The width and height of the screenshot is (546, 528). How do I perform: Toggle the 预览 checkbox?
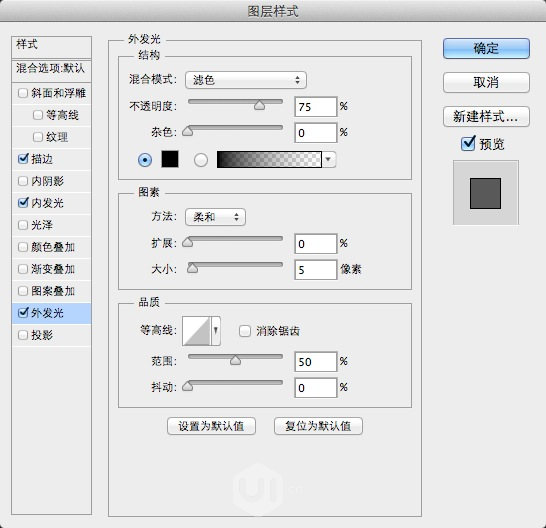pyautogui.click(x=468, y=143)
